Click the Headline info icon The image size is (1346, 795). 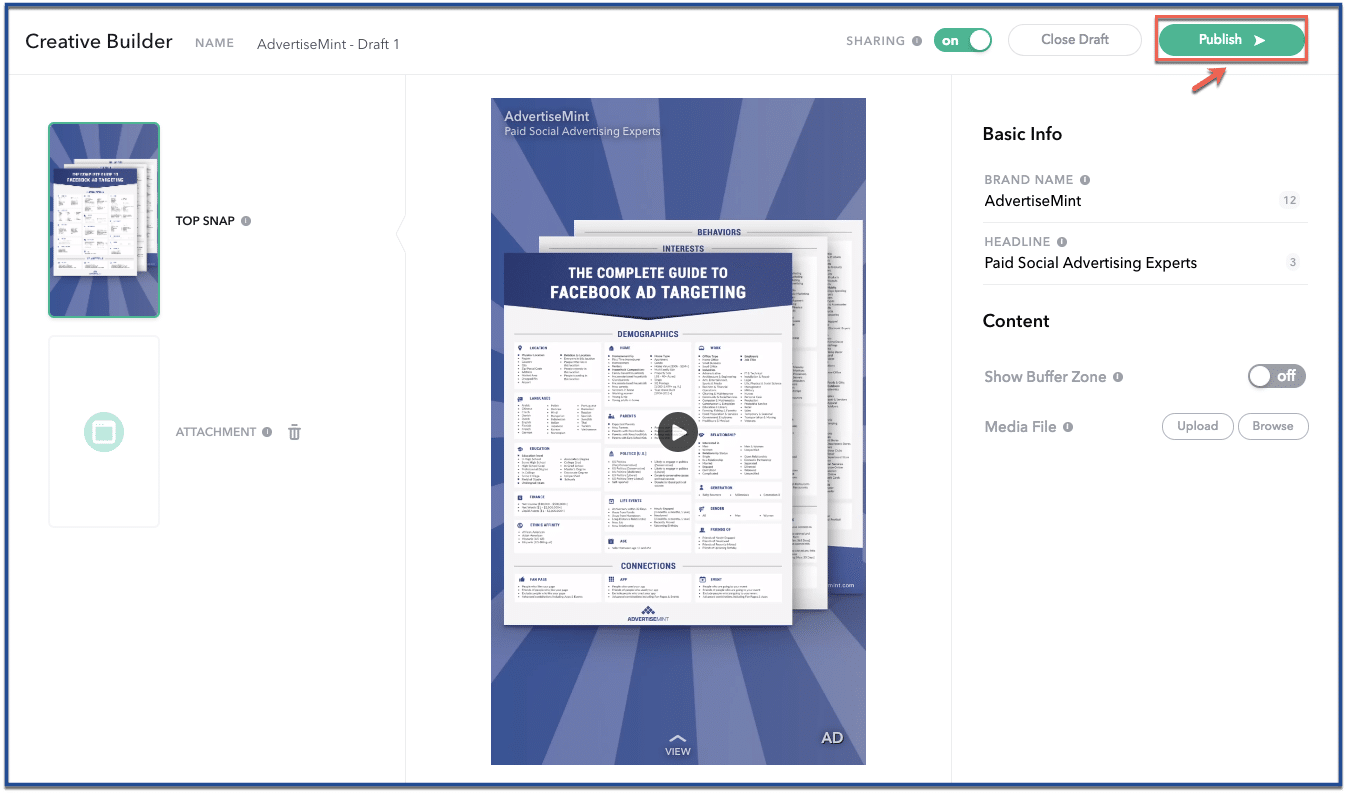(x=1062, y=242)
